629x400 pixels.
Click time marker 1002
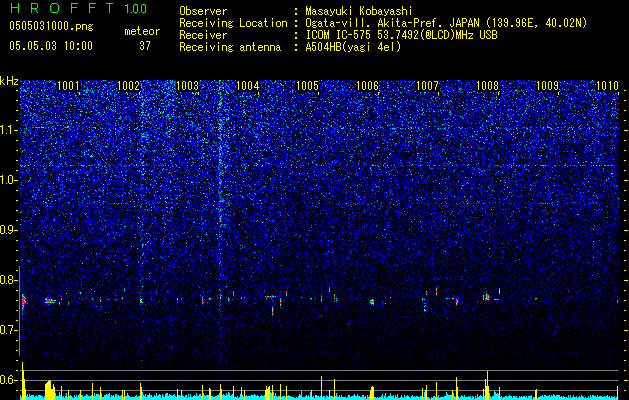pos(128,86)
